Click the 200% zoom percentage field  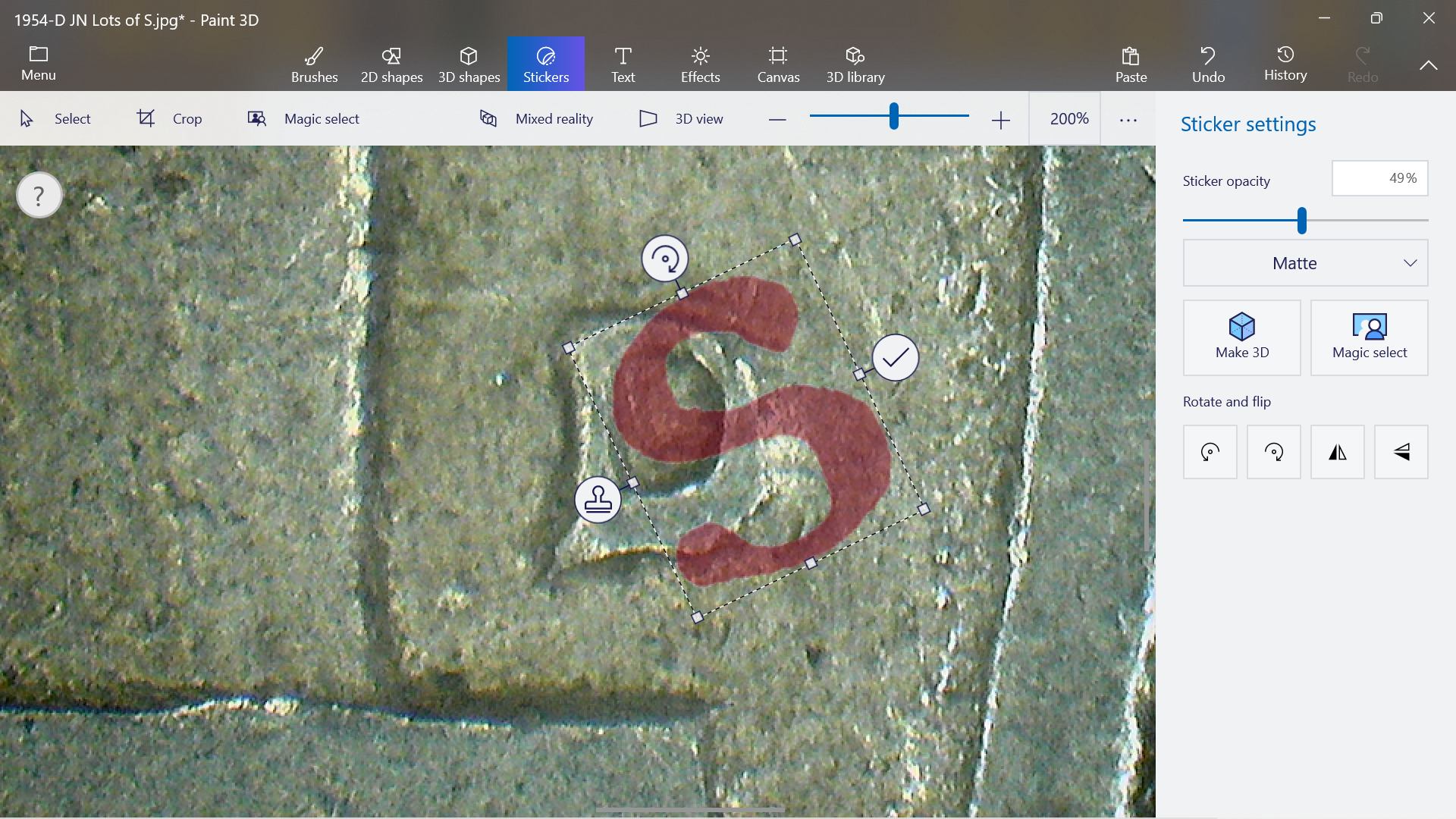click(x=1065, y=118)
